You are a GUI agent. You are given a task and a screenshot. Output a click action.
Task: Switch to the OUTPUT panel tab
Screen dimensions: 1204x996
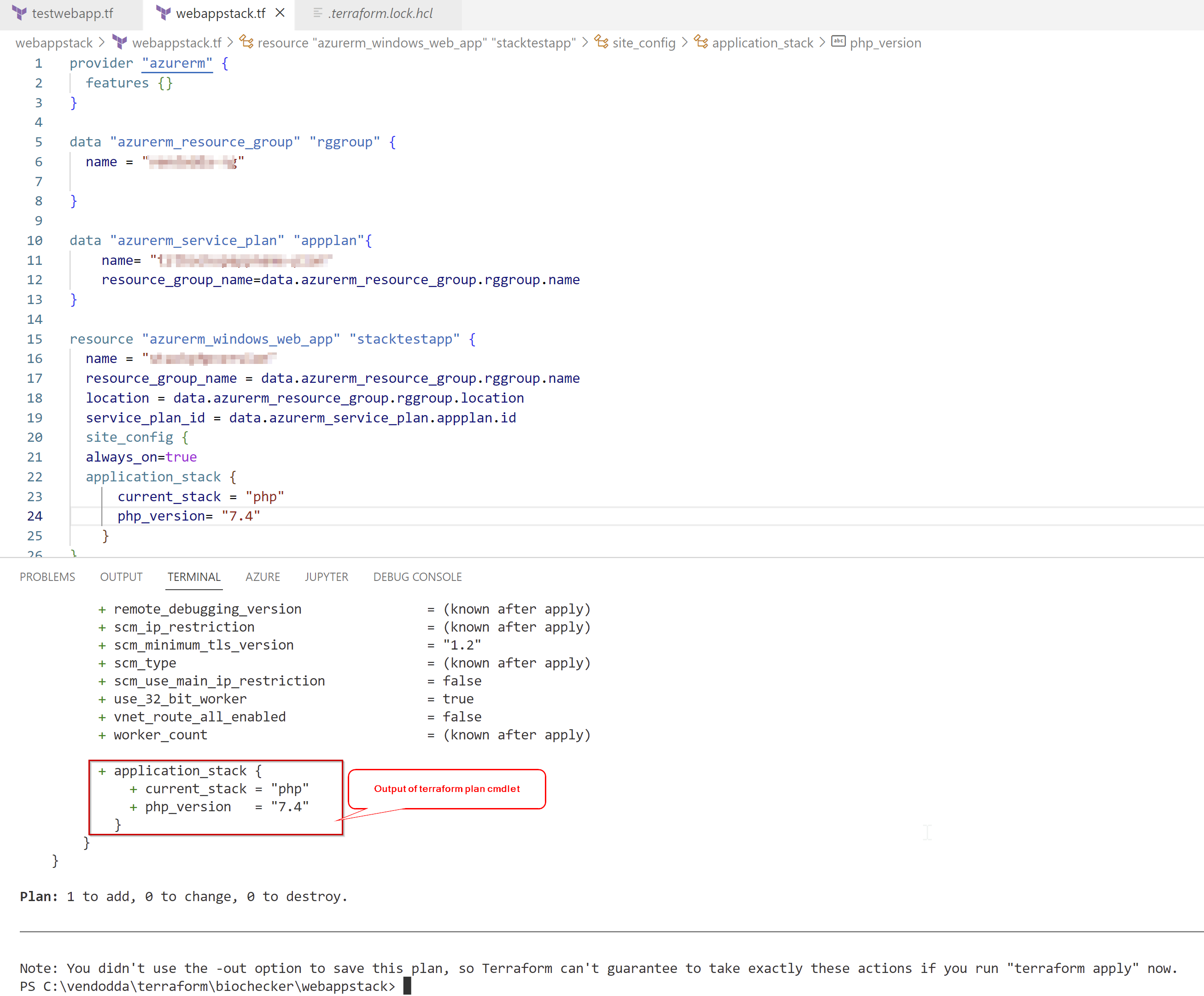121,577
